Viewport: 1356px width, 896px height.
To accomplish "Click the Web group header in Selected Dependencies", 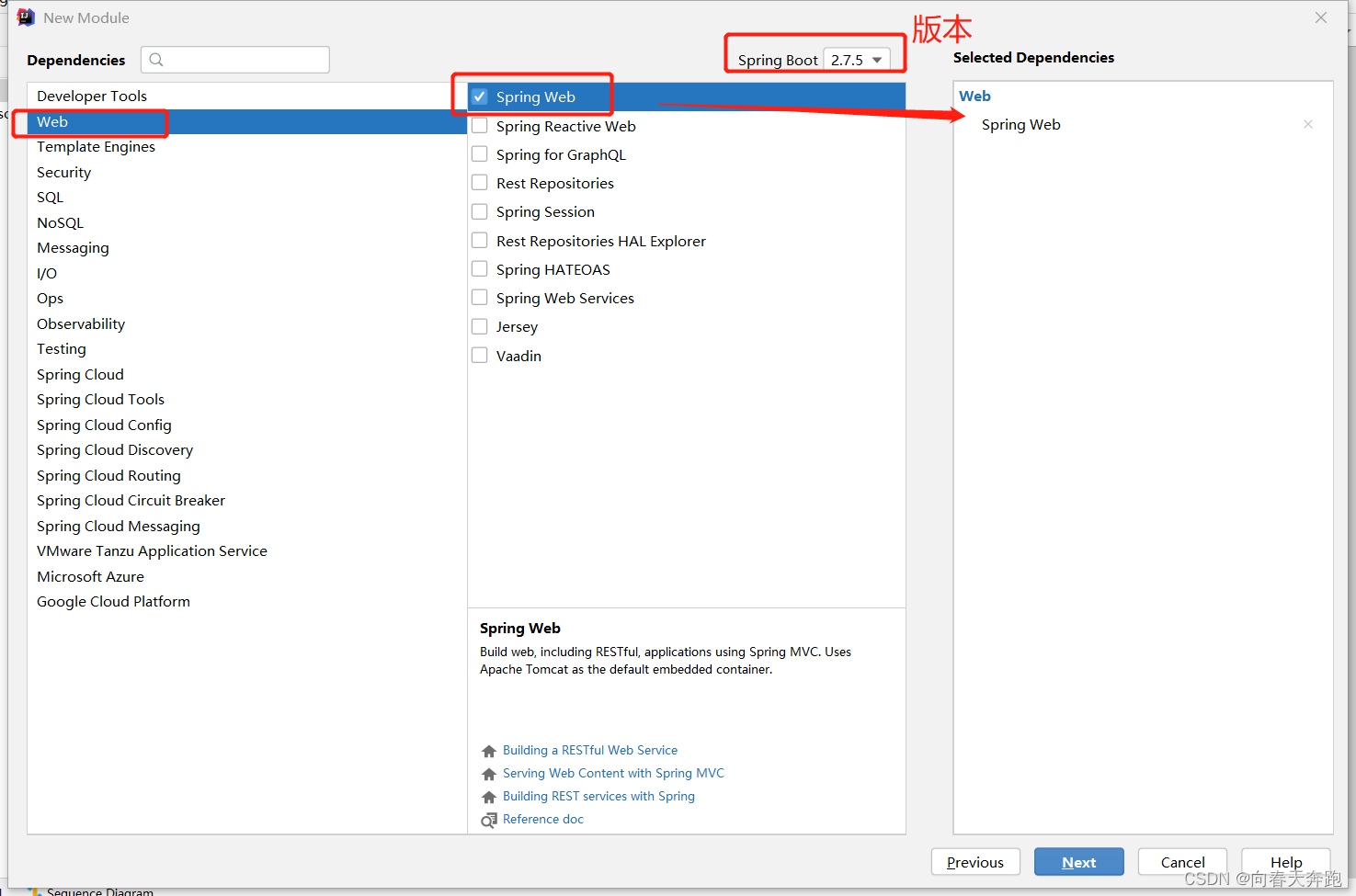I will 974,96.
